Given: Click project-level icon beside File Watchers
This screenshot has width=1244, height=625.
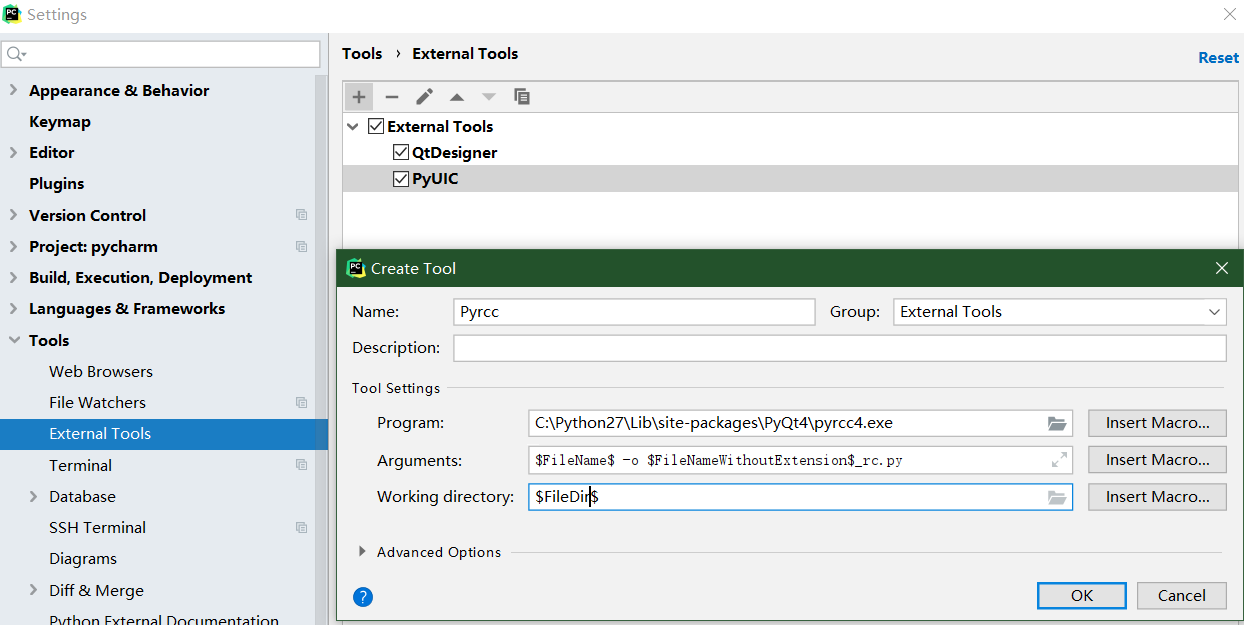Looking at the screenshot, I should (301, 402).
